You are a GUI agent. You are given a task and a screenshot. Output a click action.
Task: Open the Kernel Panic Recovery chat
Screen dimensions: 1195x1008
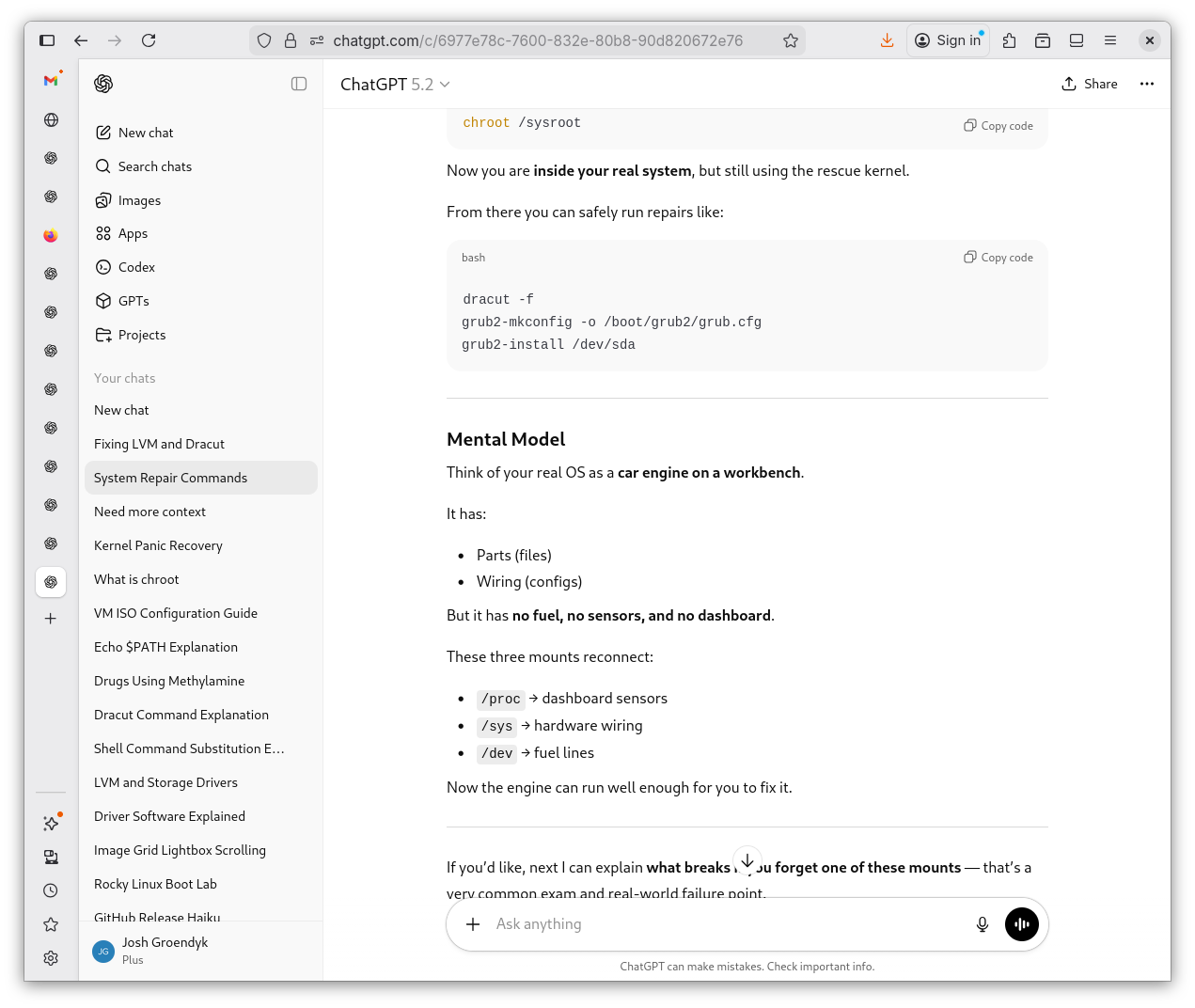click(x=158, y=545)
